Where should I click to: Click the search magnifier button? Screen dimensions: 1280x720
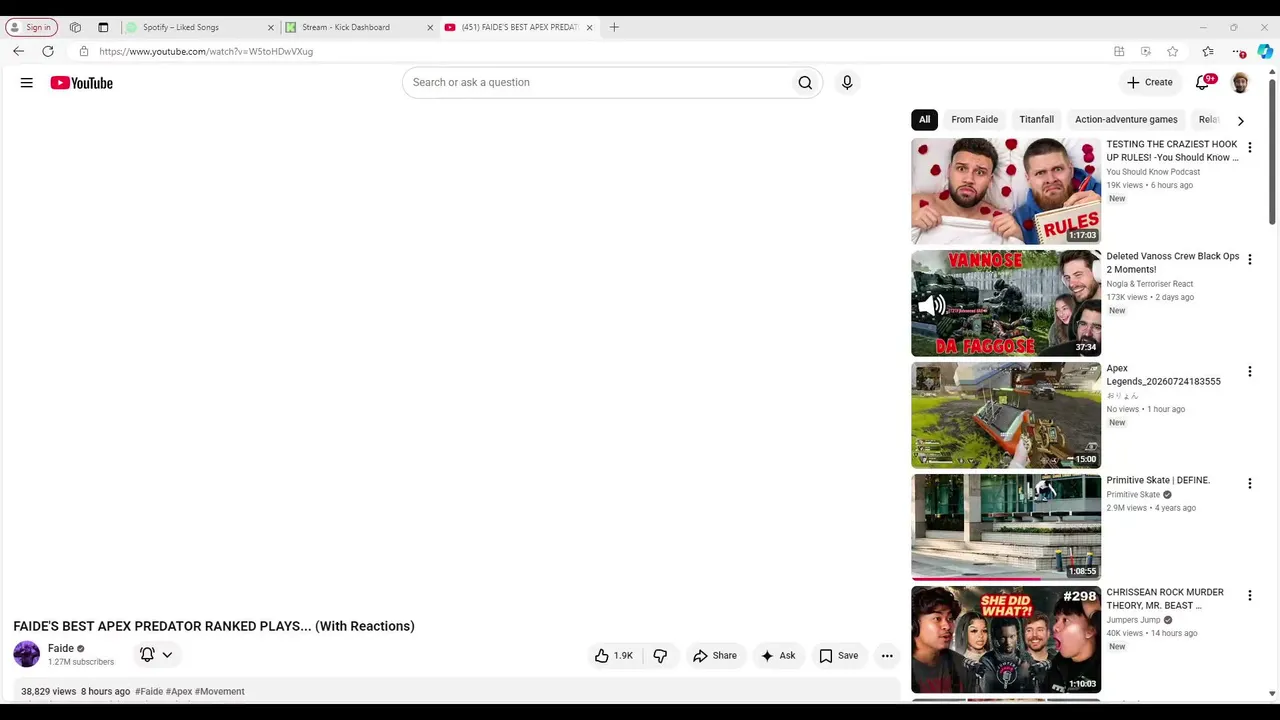click(805, 83)
